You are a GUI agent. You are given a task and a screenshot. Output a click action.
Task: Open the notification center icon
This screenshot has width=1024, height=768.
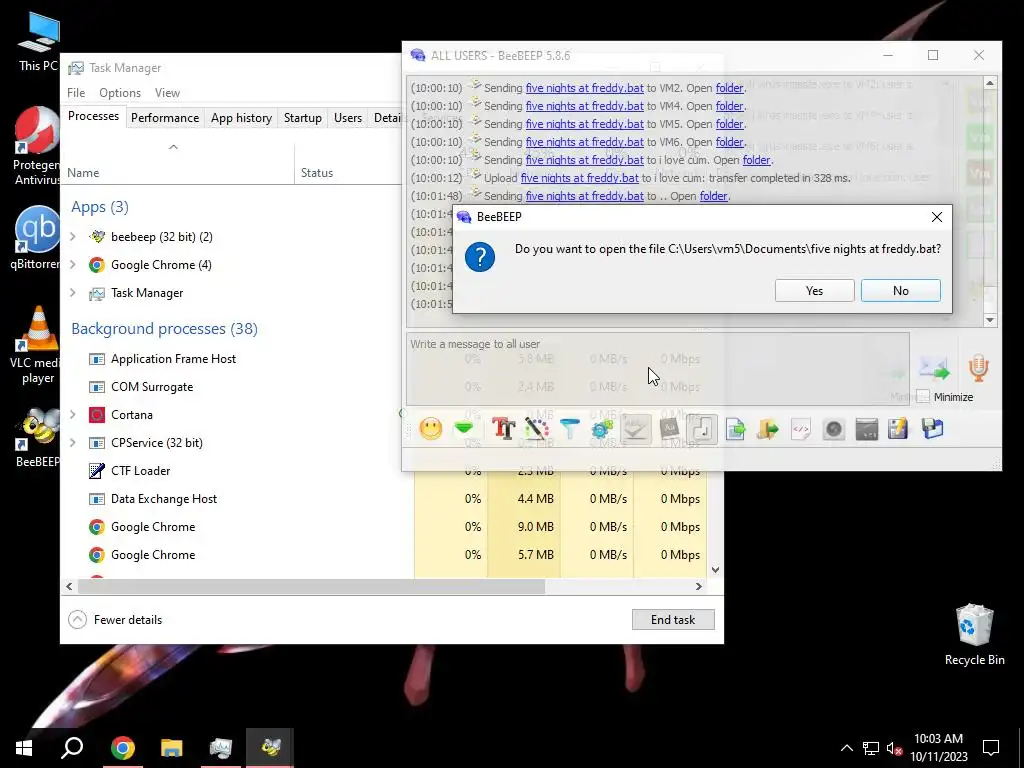[991, 748]
